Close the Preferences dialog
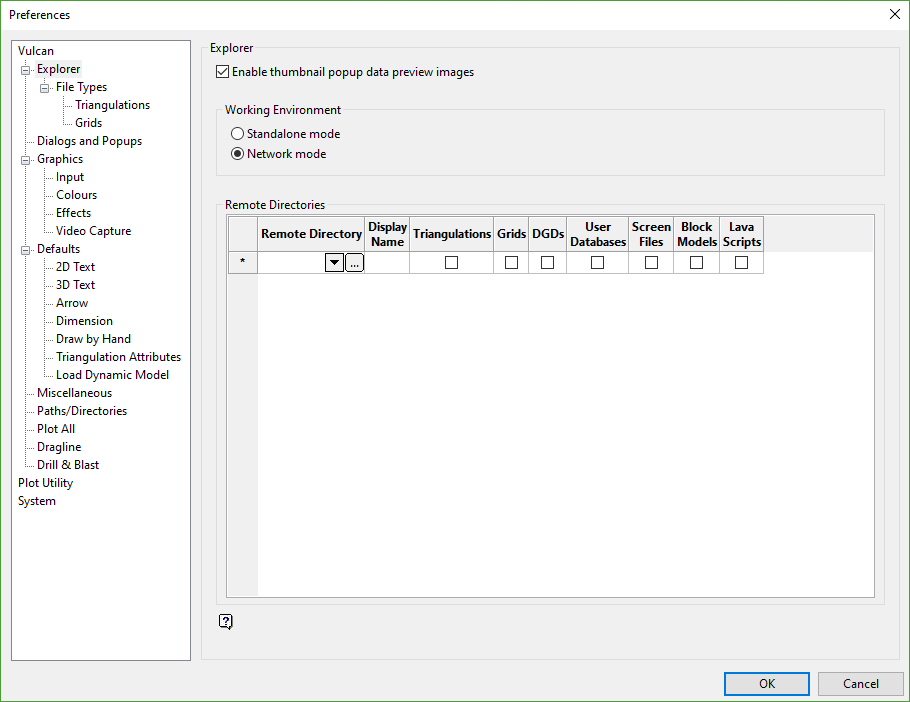This screenshot has width=910, height=702. pos(894,15)
